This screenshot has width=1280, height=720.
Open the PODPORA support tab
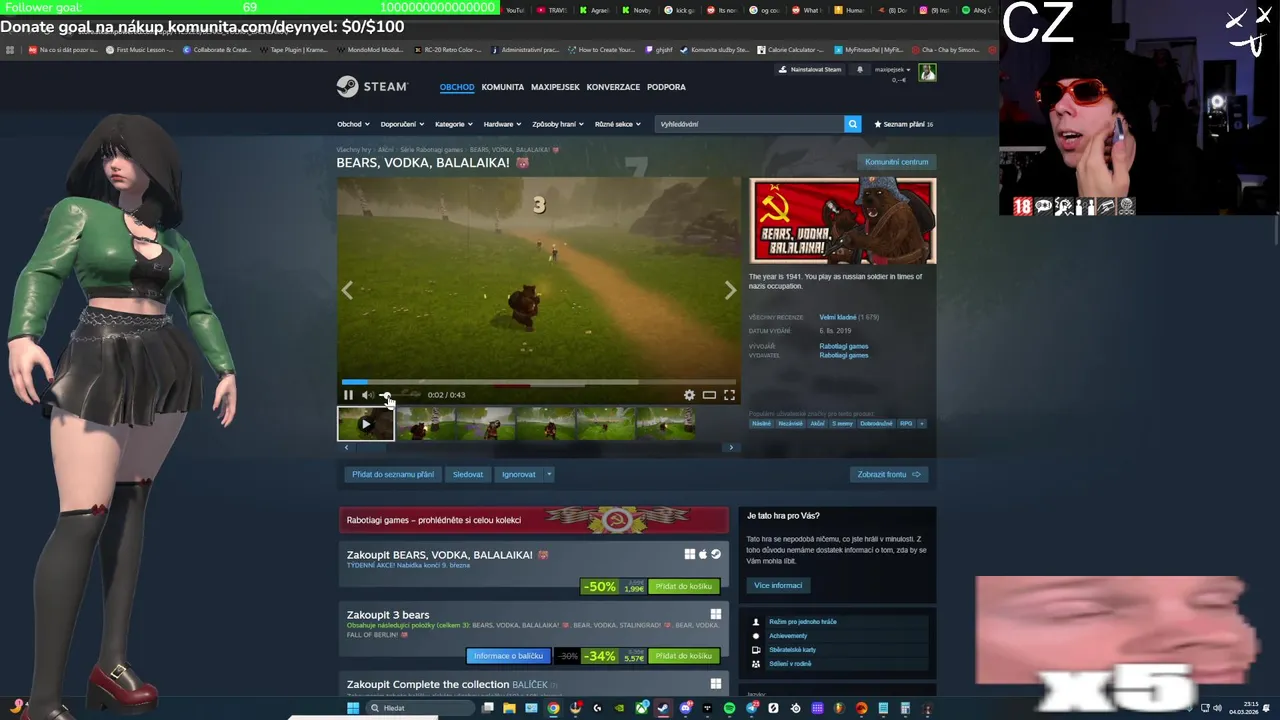coord(666,87)
